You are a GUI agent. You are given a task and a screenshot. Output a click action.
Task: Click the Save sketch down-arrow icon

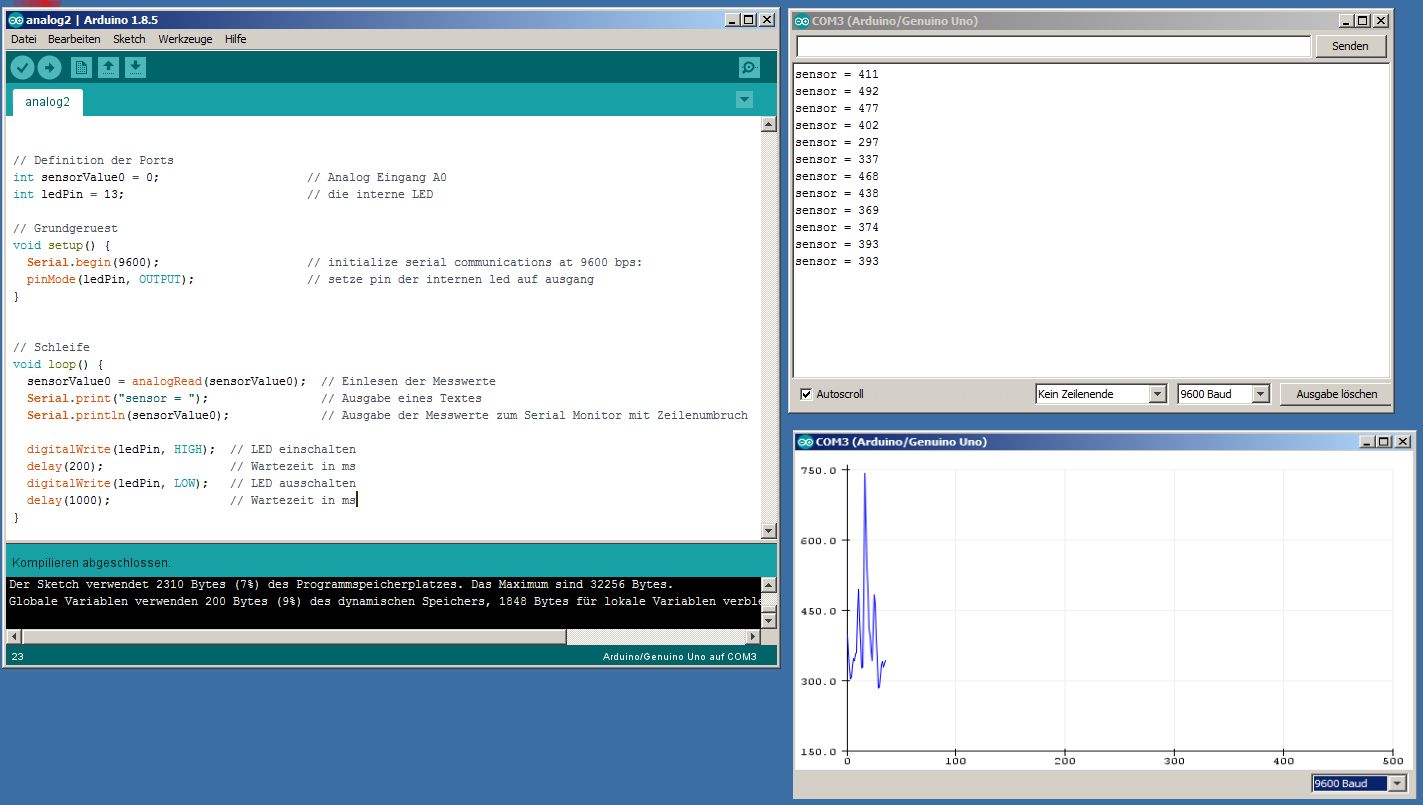click(x=135, y=68)
